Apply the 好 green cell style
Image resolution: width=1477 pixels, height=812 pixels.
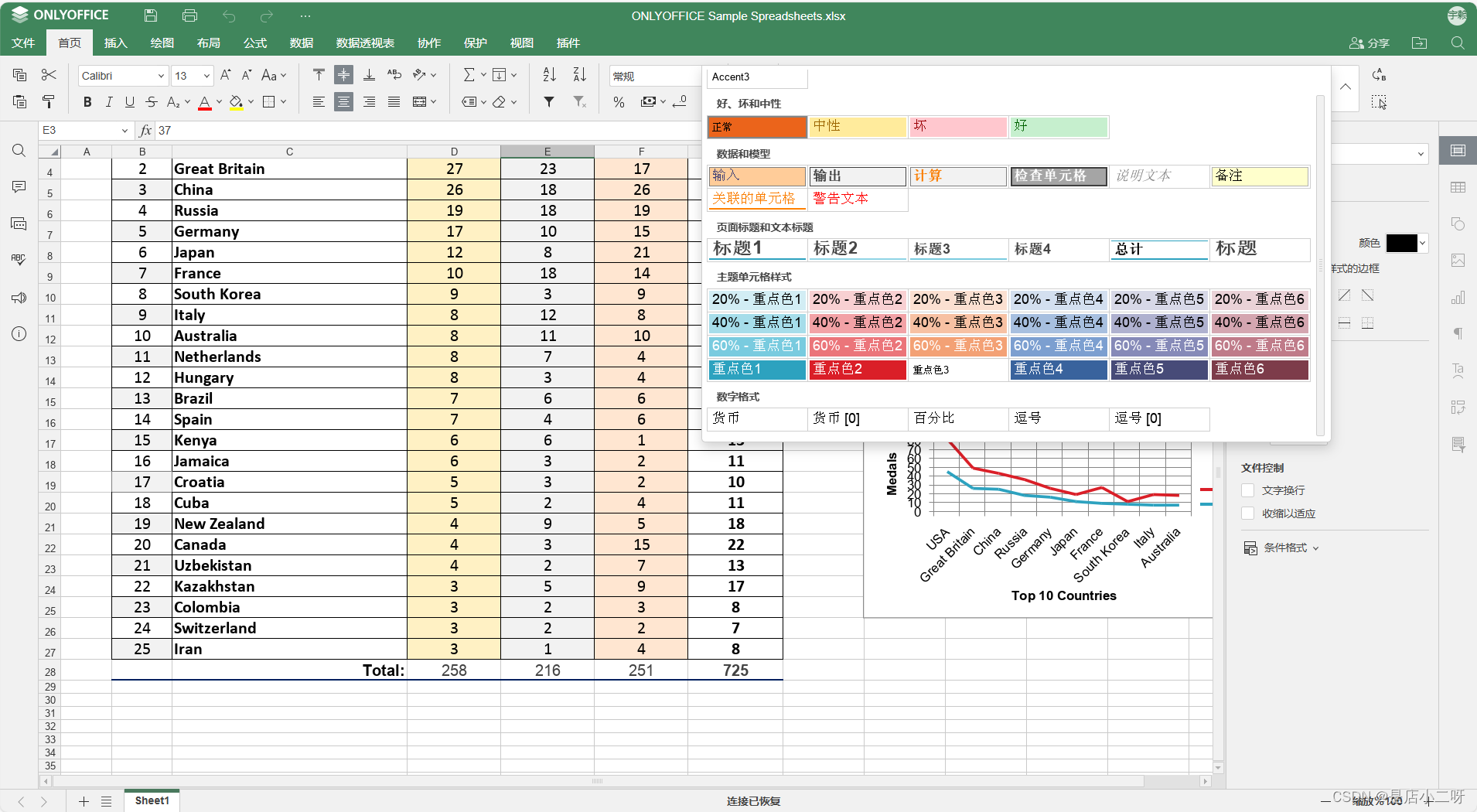click(x=1059, y=127)
